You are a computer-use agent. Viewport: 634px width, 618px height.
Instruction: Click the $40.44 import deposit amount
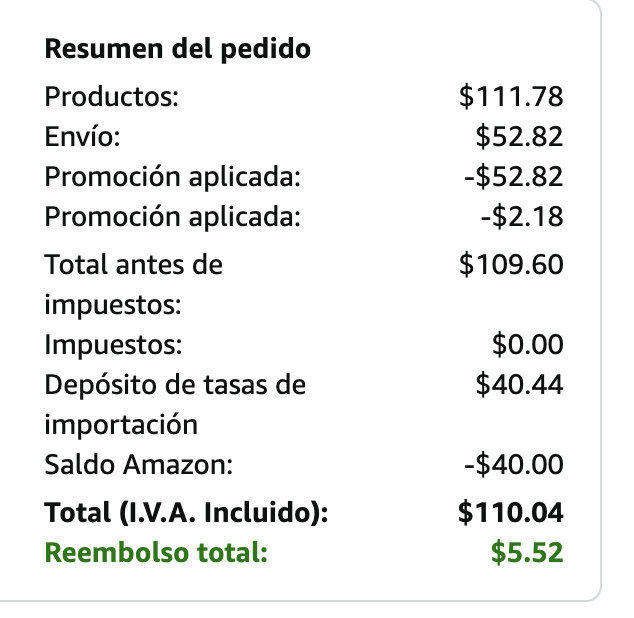[519, 384]
